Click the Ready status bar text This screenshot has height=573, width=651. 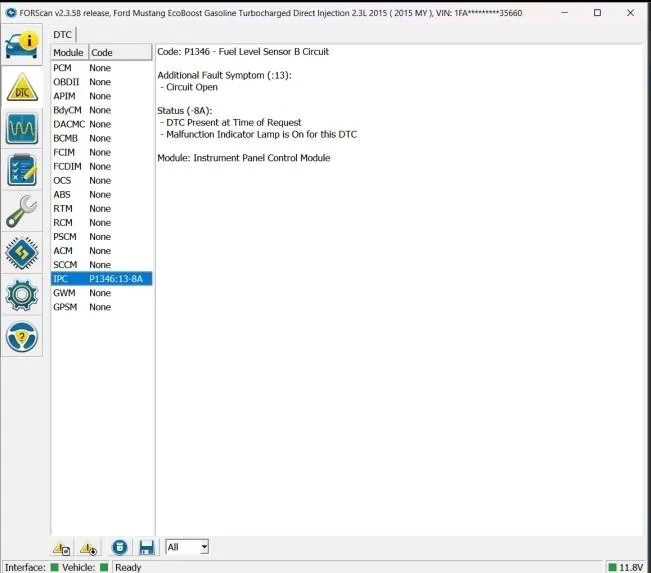click(128, 567)
